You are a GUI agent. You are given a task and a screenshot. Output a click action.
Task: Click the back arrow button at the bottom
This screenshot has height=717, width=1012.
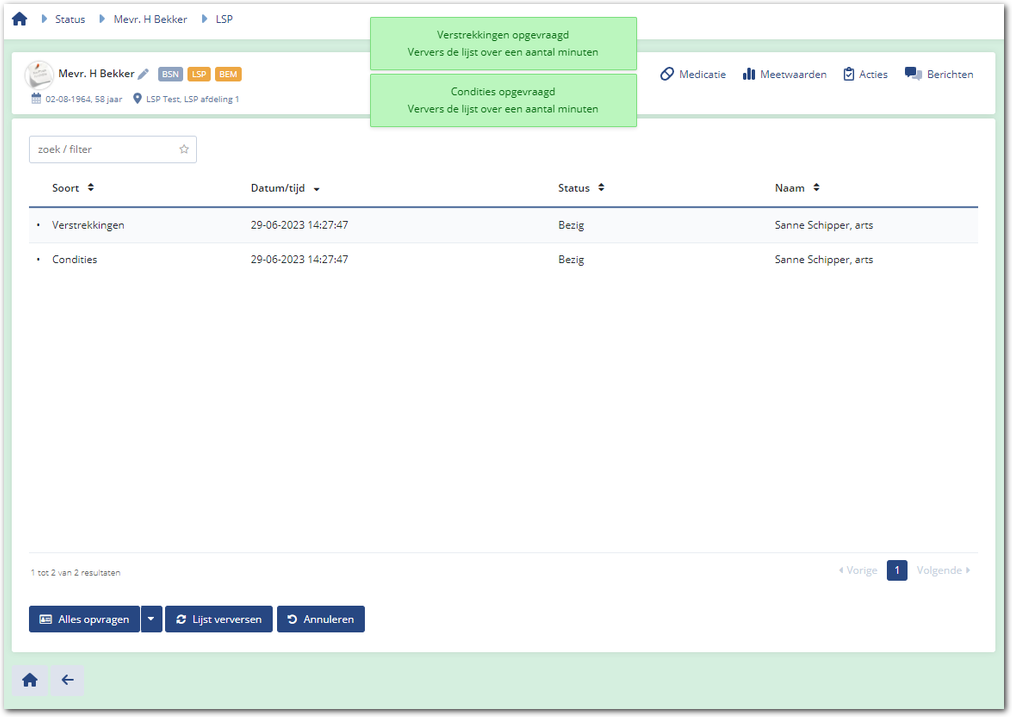(67, 680)
